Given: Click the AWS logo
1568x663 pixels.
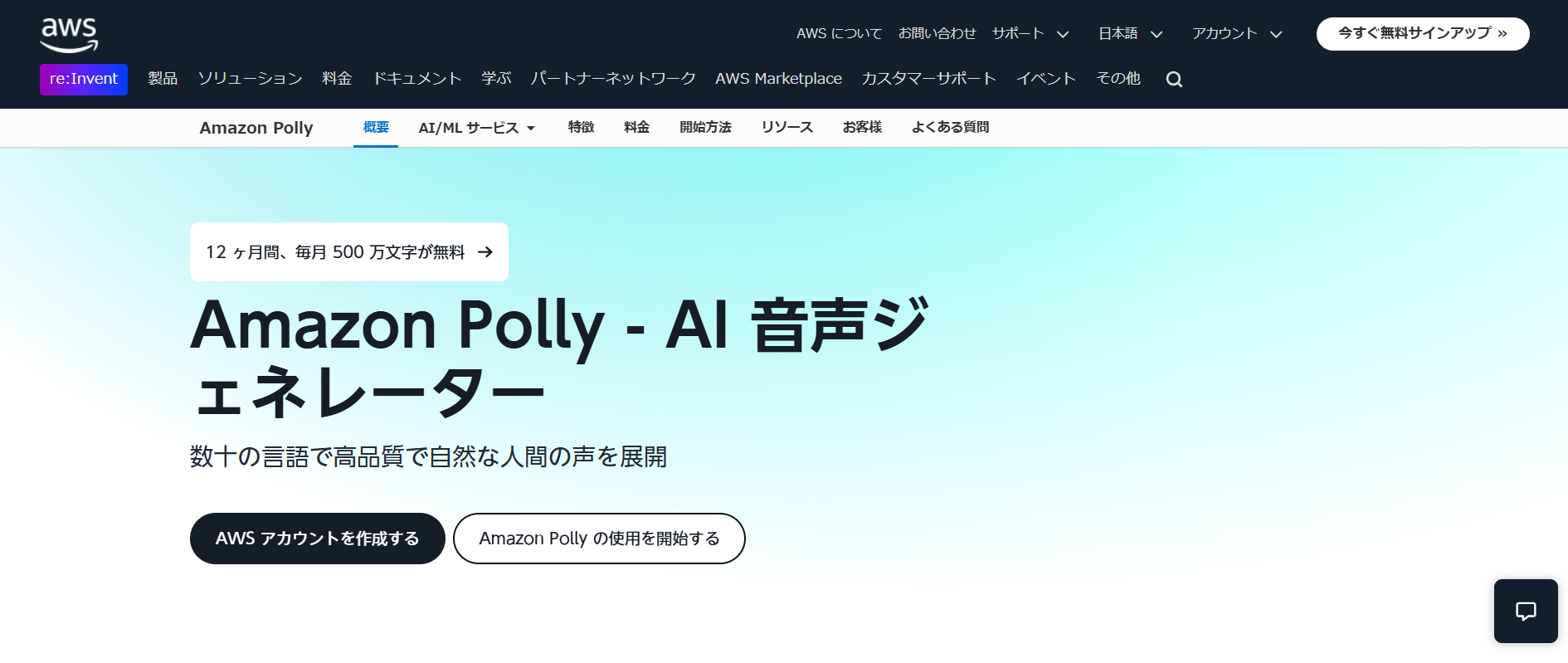Looking at the screenshot, I should (x=69, y=34).
